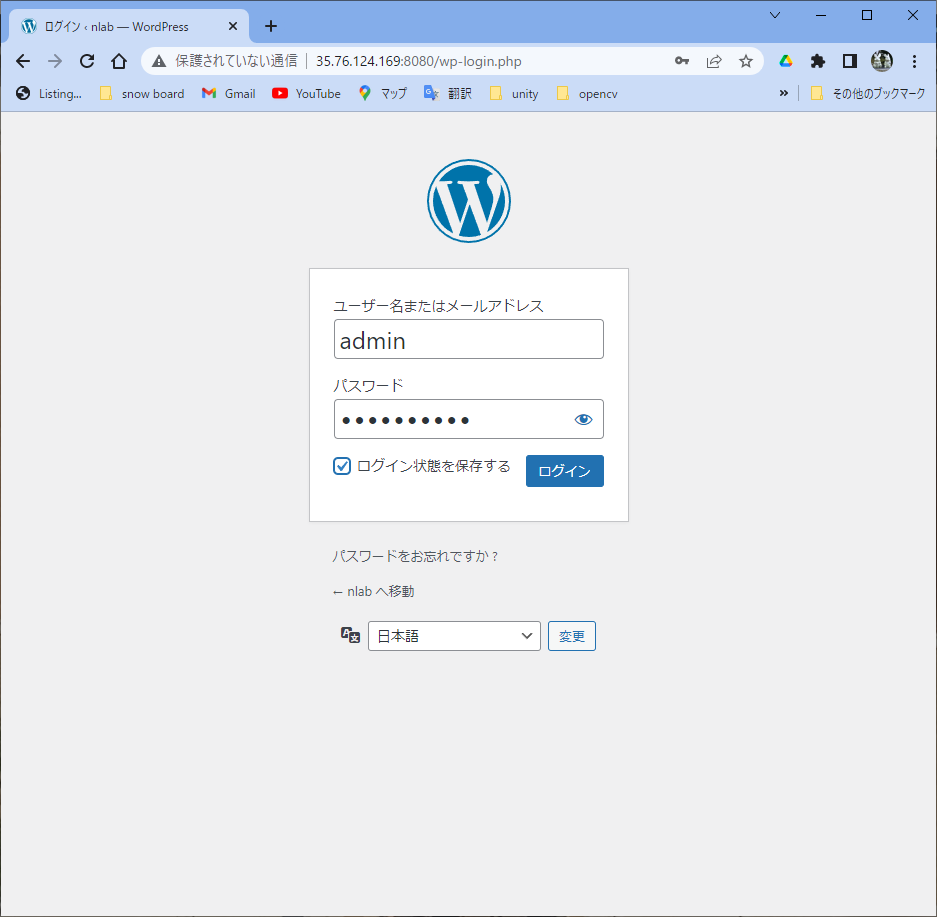Go to the browser home page icon
The image size is (937, 917).
[119, 61]
